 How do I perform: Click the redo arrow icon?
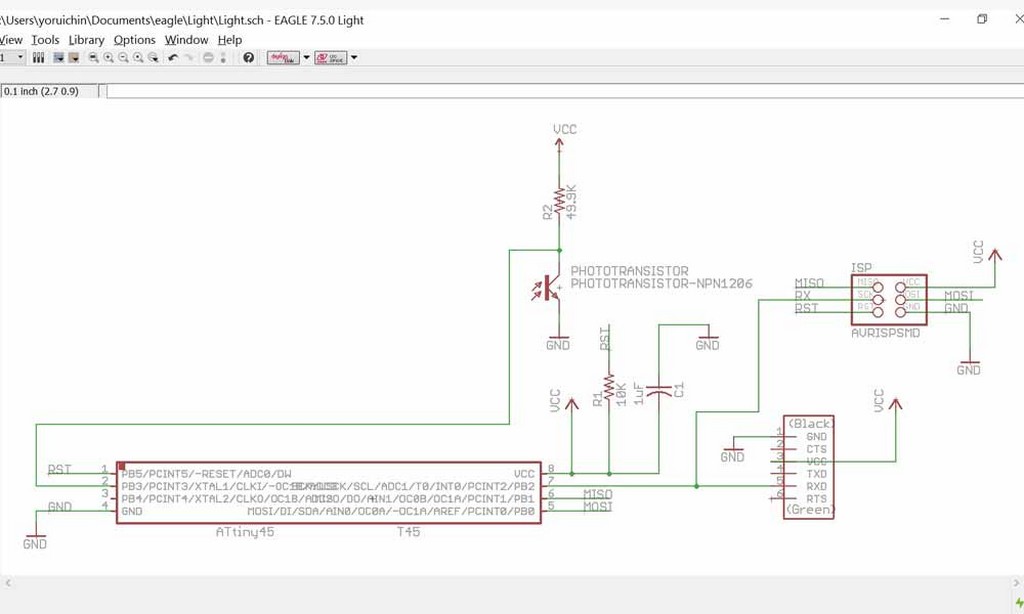(x=189, y=57)
